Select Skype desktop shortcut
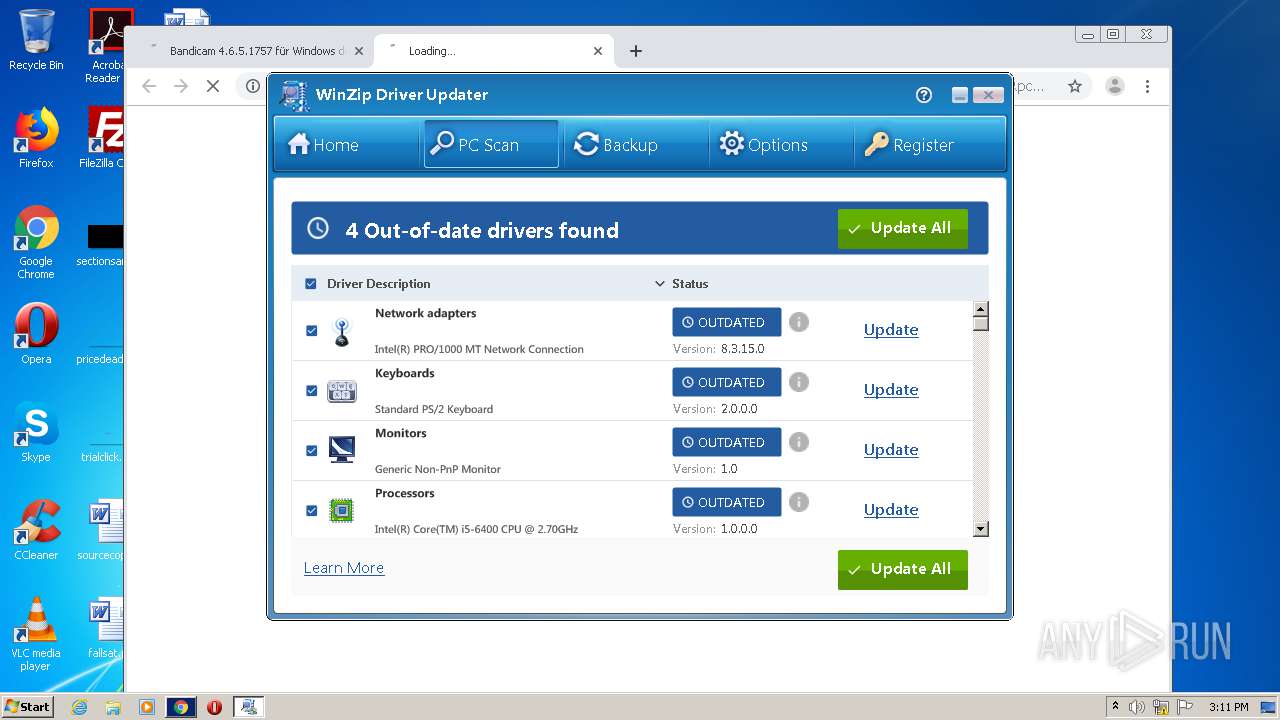Image resolution: width=1280 pixels, height=720 pixels. tap(36, 432)
